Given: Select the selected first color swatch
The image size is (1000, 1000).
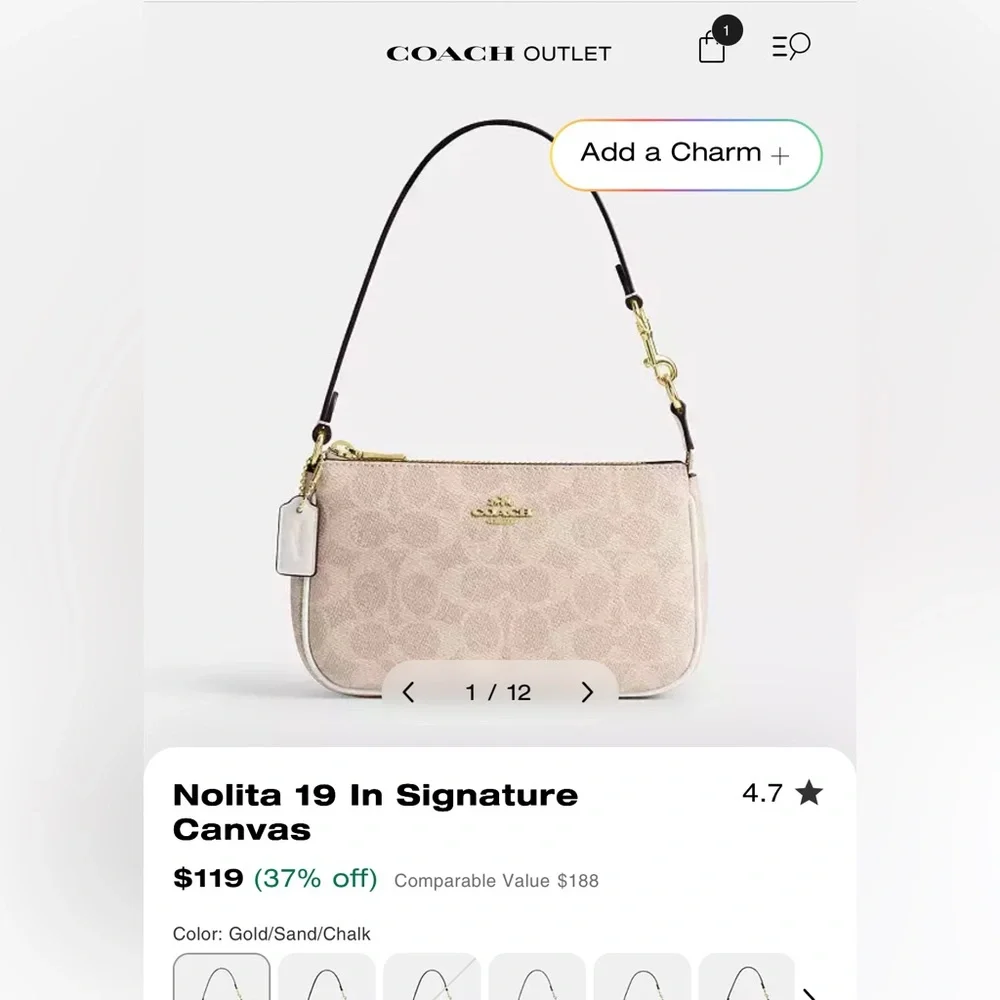Looking at the screenshot, I should click(x=221, y=976).
